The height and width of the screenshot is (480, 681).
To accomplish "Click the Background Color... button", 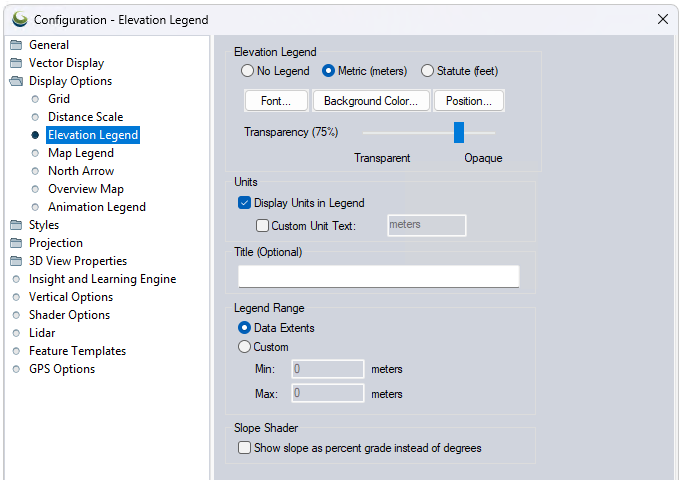I will coord(371,101).
